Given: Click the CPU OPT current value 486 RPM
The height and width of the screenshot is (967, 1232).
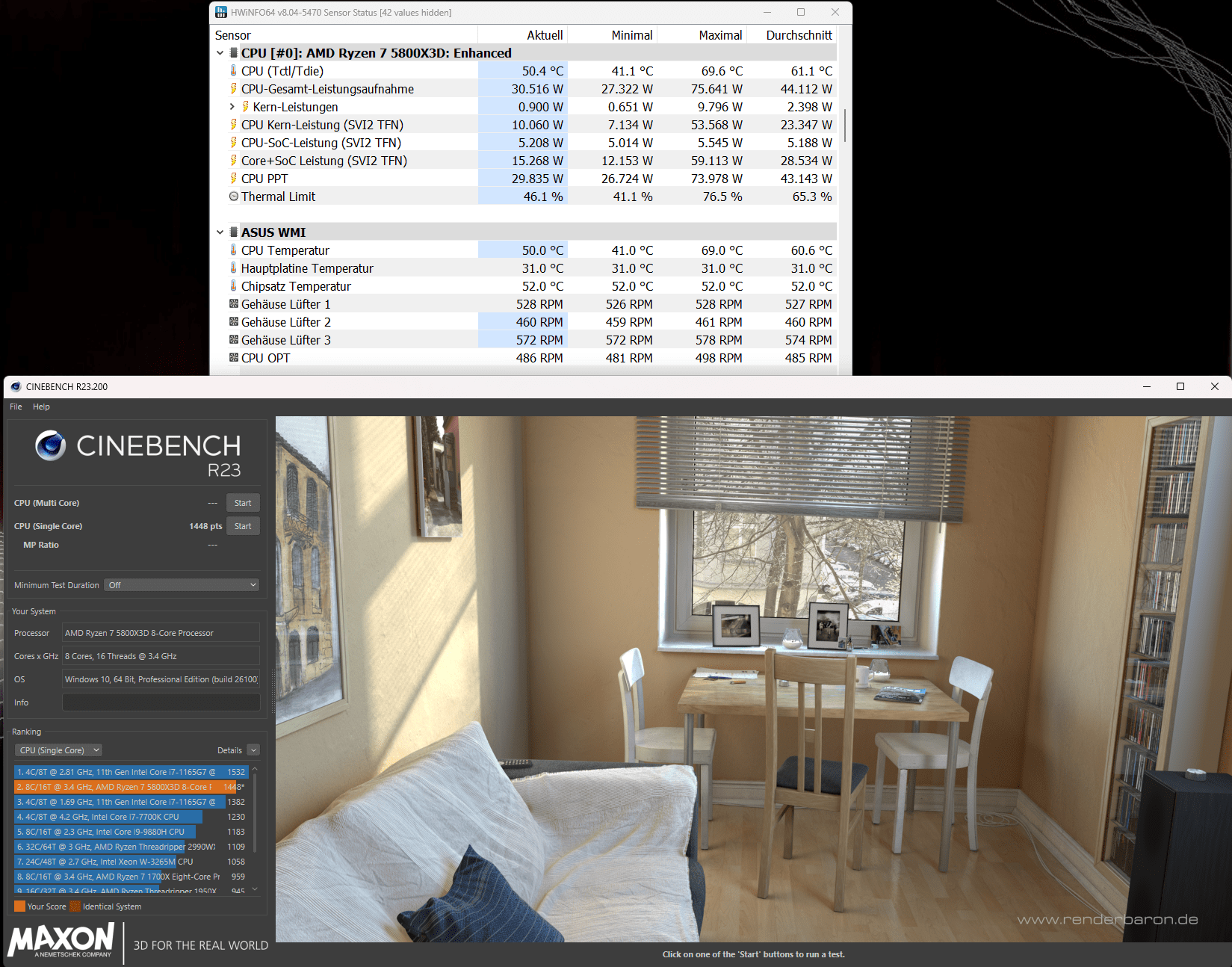Looking at the screenshot, I should point(539,358).
